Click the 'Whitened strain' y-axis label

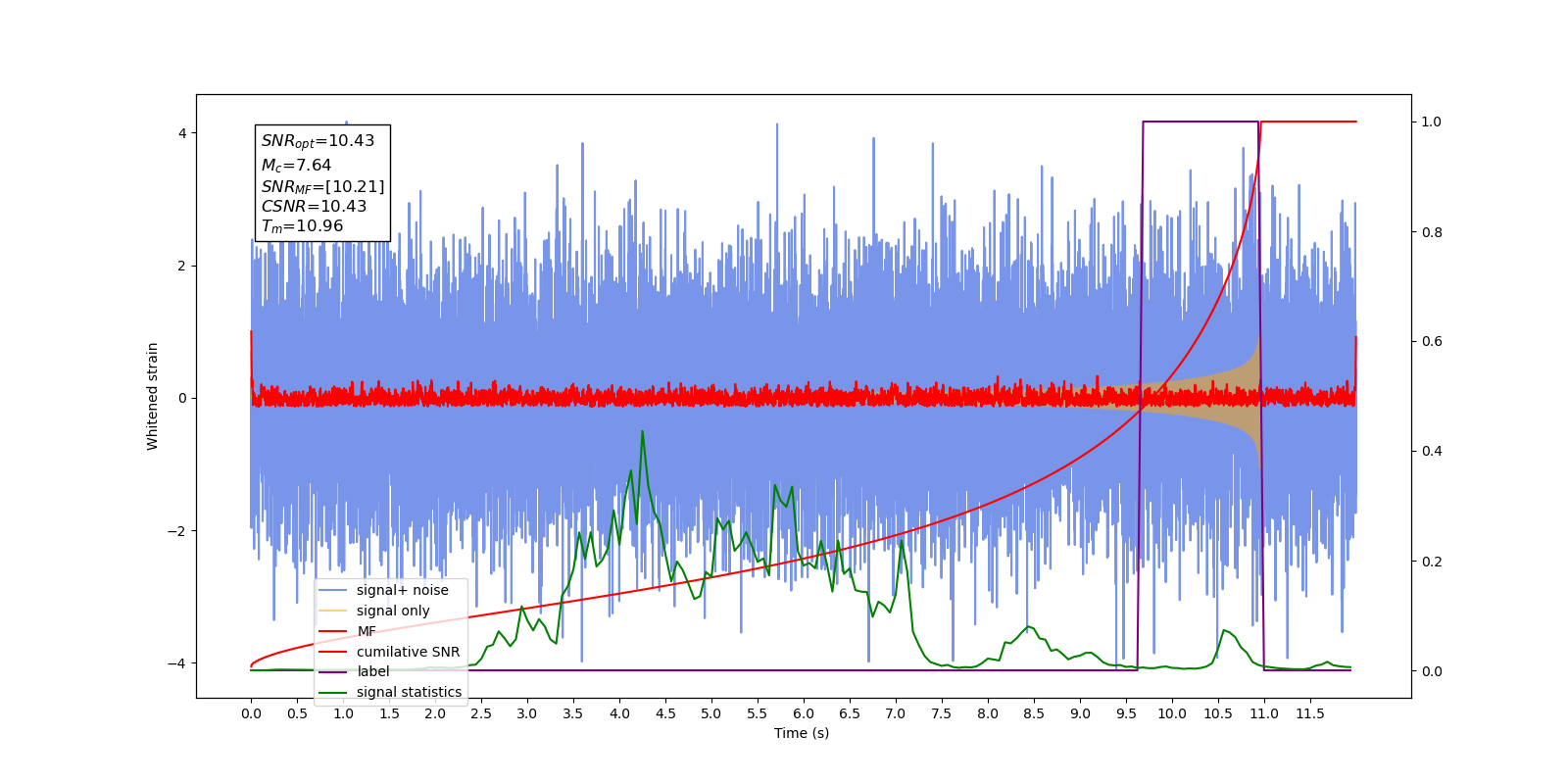point(153,396)
